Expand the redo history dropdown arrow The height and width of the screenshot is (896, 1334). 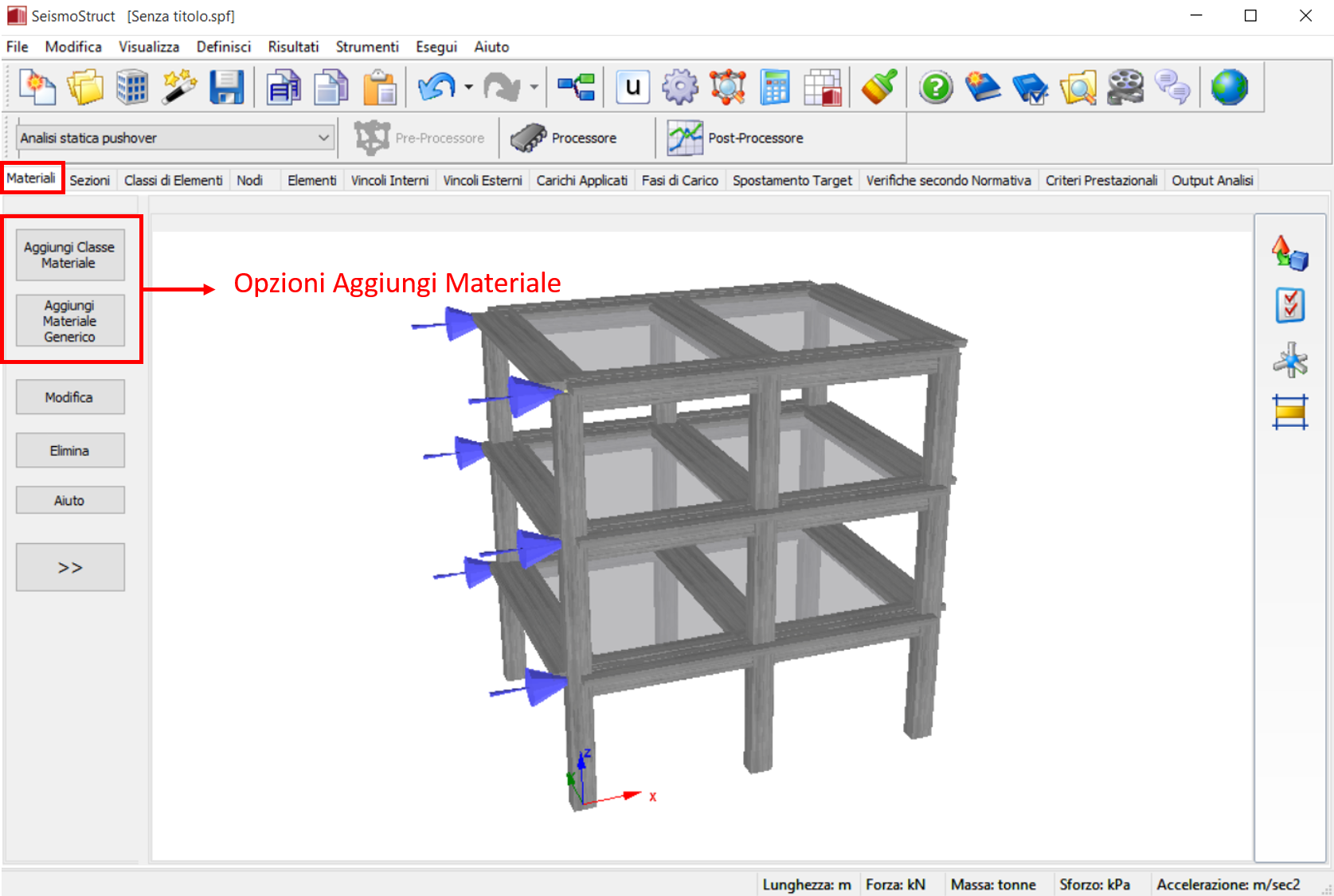tap(534, 87)
